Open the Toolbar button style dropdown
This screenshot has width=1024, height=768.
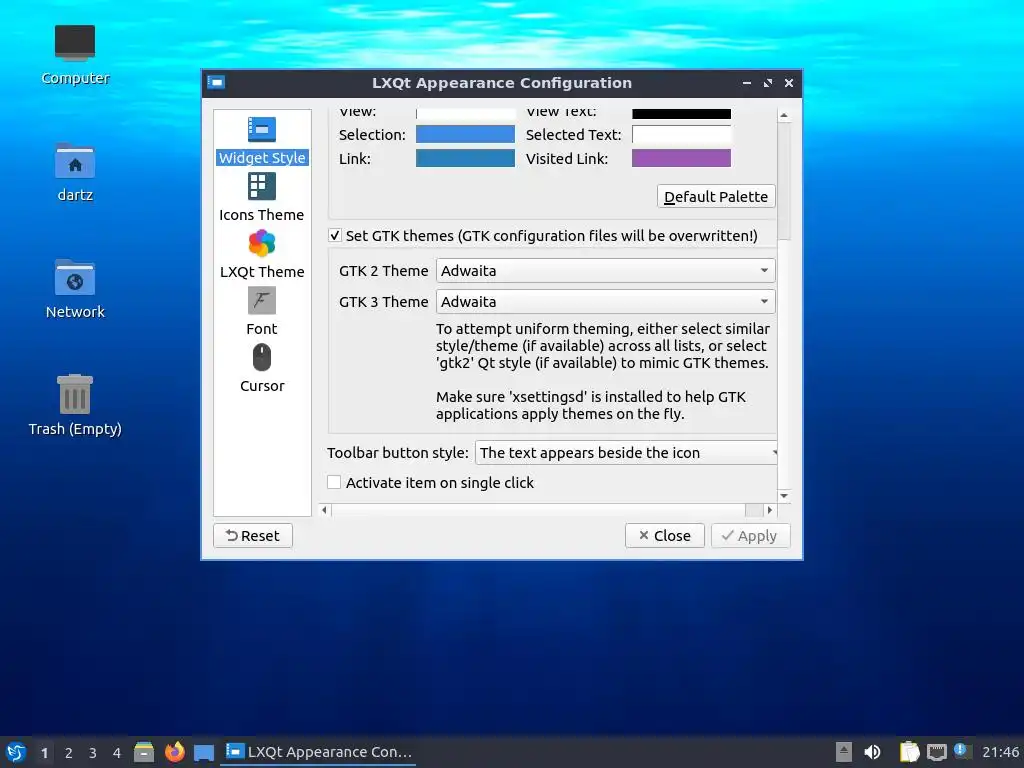[626, 453]
